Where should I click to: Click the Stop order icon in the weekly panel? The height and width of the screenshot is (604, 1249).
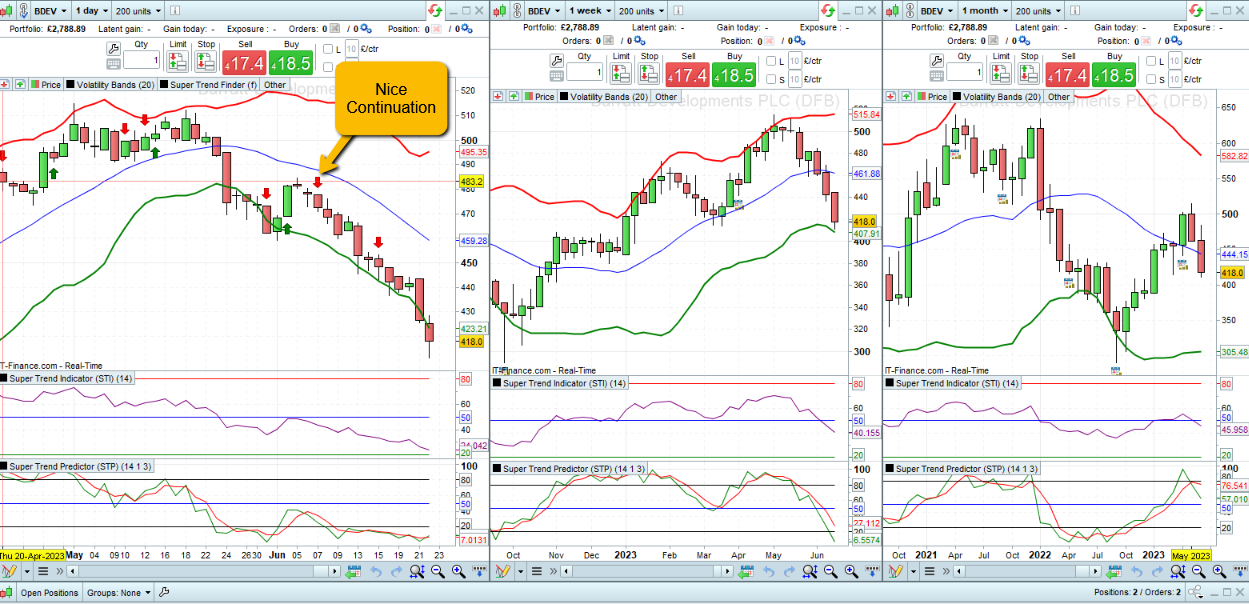point(650,74)
